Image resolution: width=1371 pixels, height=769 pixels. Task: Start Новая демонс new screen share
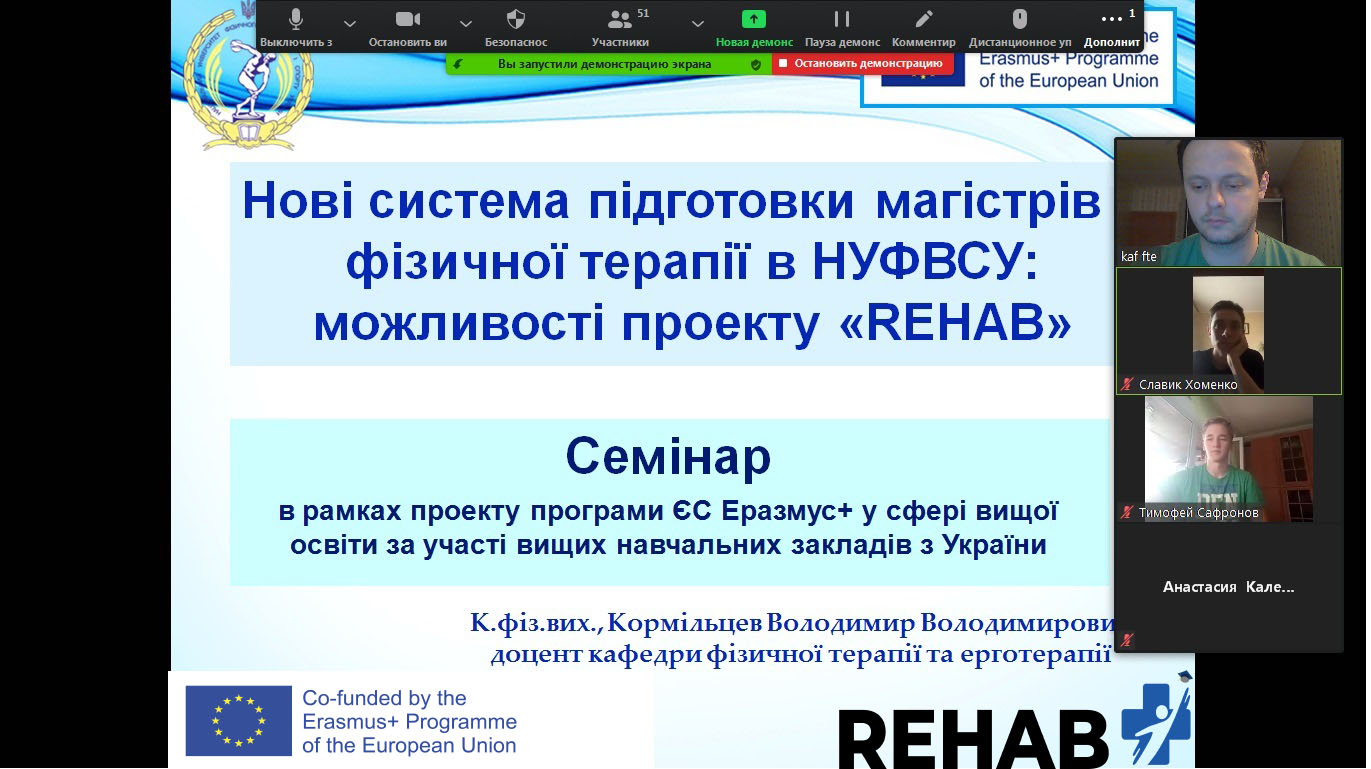coord(754,27)
